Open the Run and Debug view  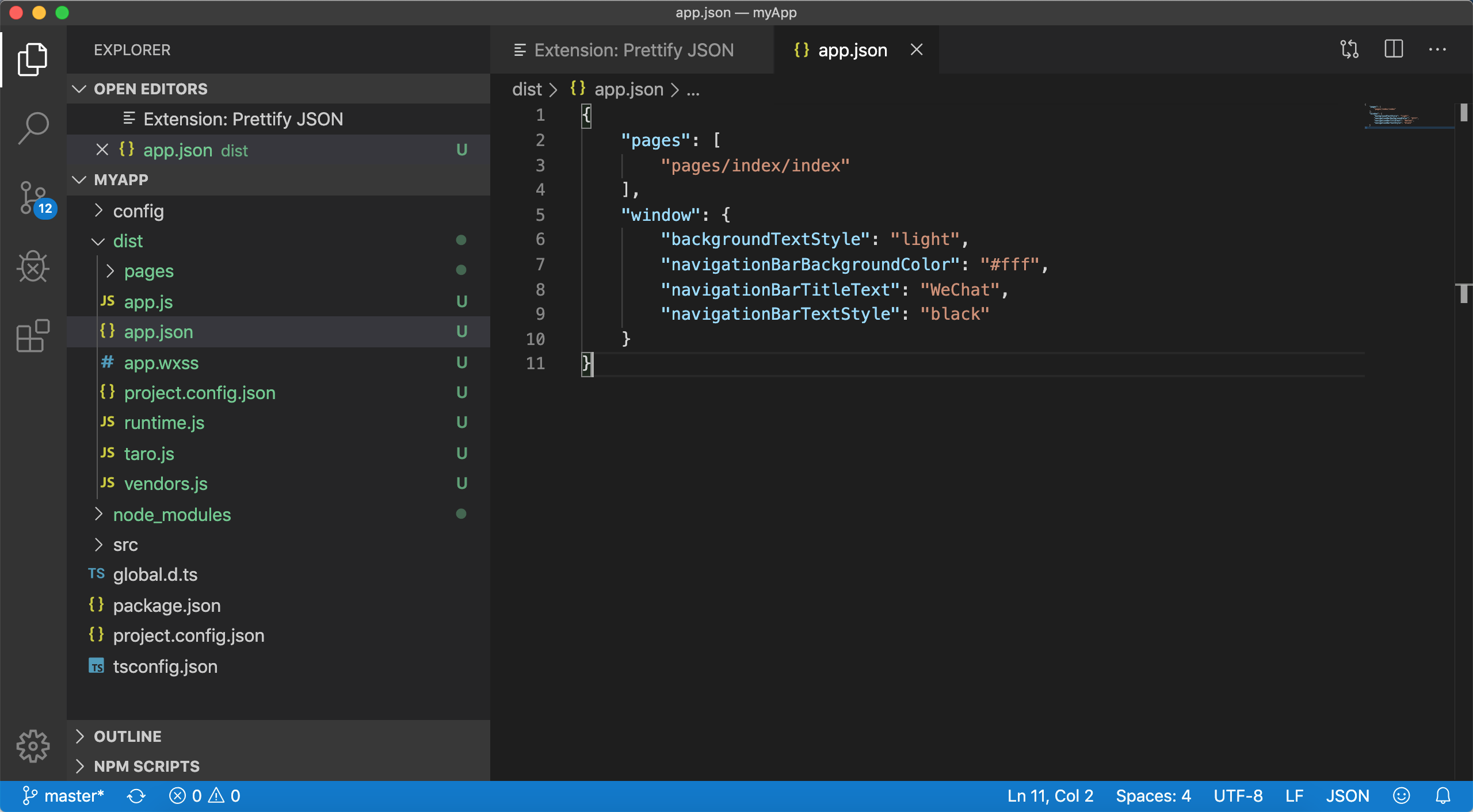(x=33, y=267)
